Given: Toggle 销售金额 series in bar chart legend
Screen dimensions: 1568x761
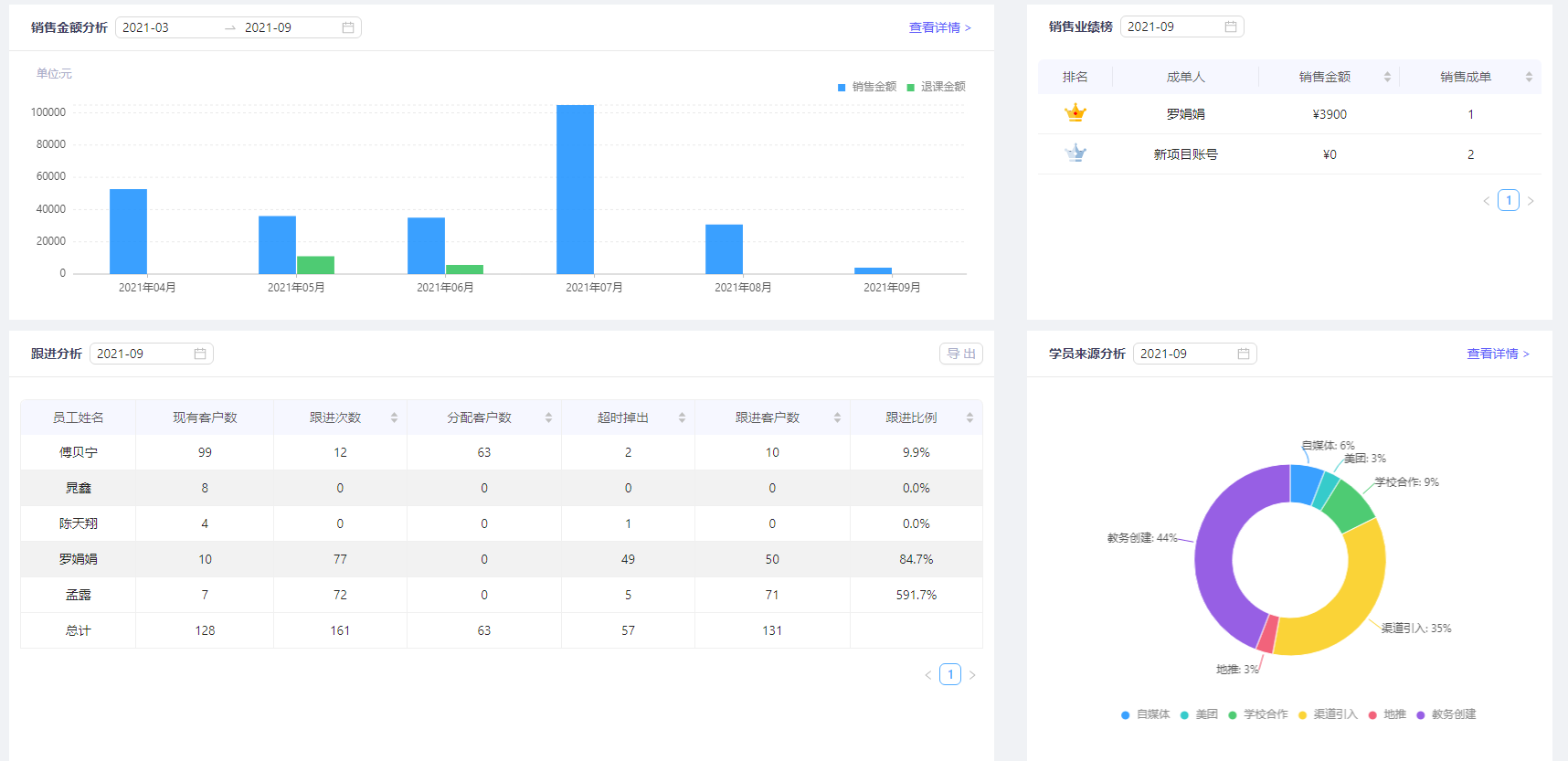Looking at the screenshot, I should click(867, 87).
